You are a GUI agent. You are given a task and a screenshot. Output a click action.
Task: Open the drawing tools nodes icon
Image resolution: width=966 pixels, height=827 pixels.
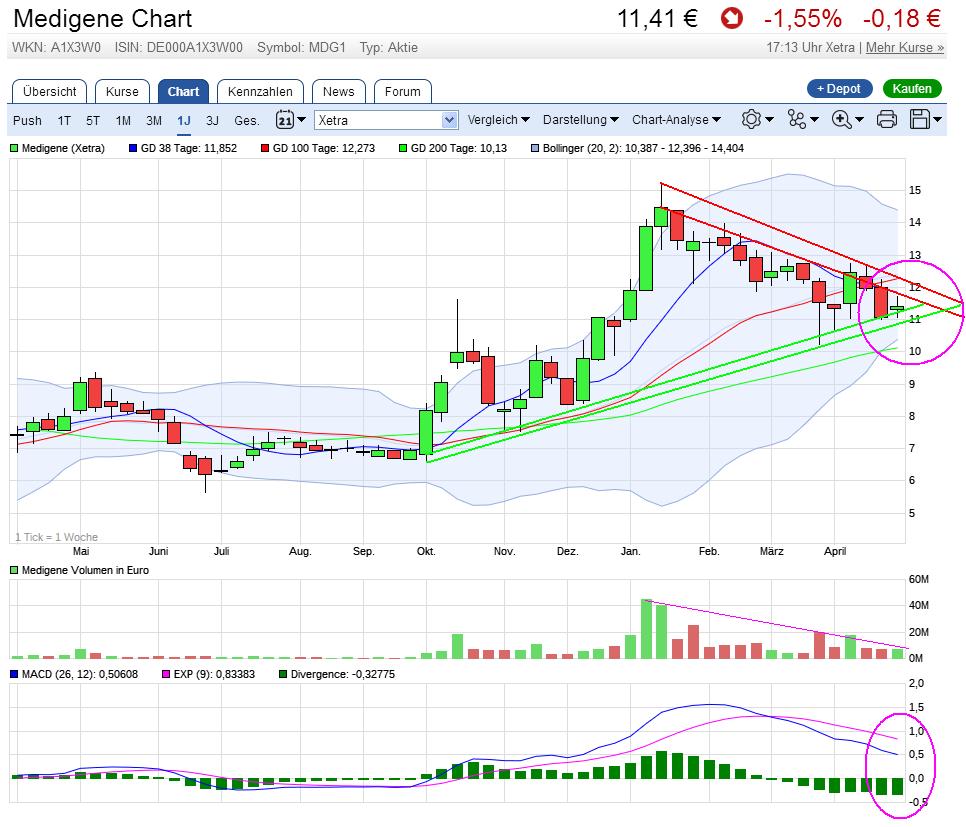(797, 119)
